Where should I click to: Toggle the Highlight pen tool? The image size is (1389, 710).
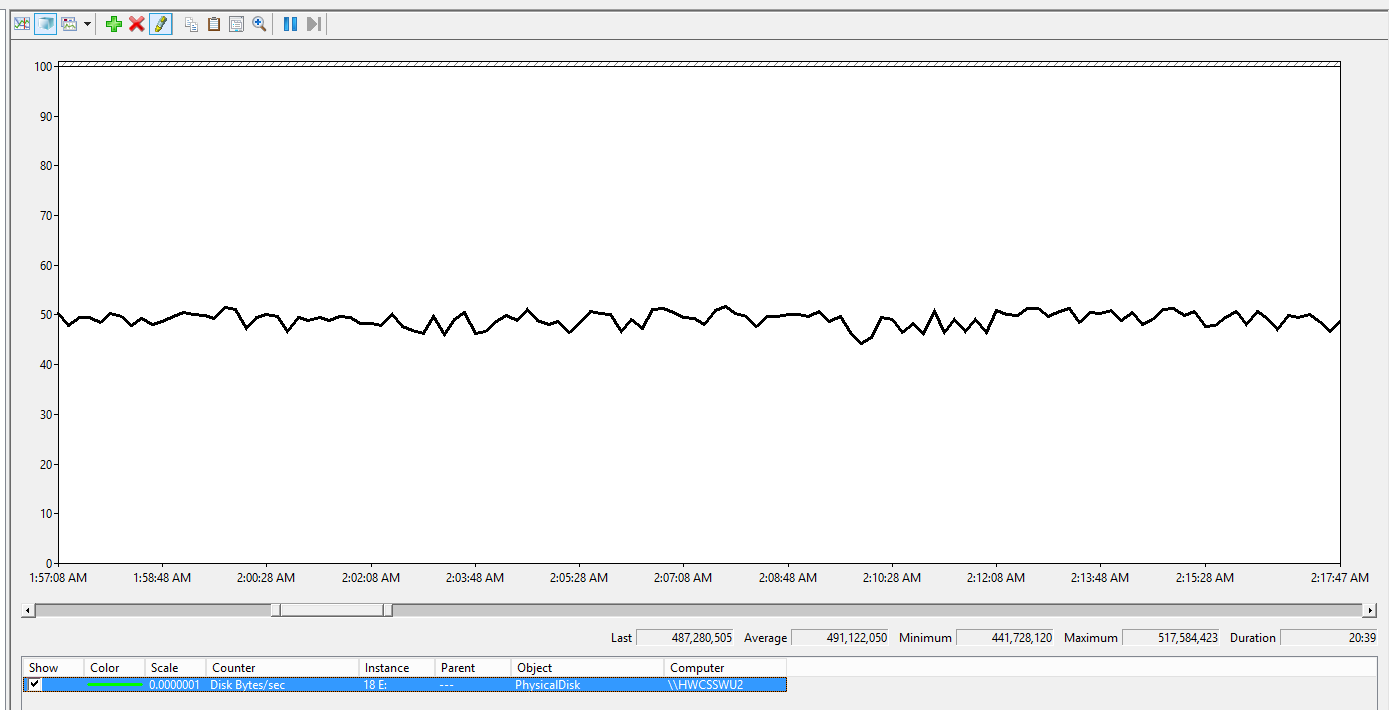[x=160, y=24]
